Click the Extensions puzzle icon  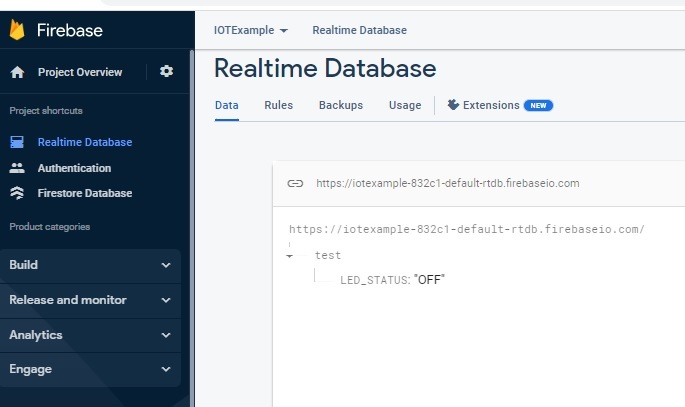pyautogui.click(x=453, y=105)
